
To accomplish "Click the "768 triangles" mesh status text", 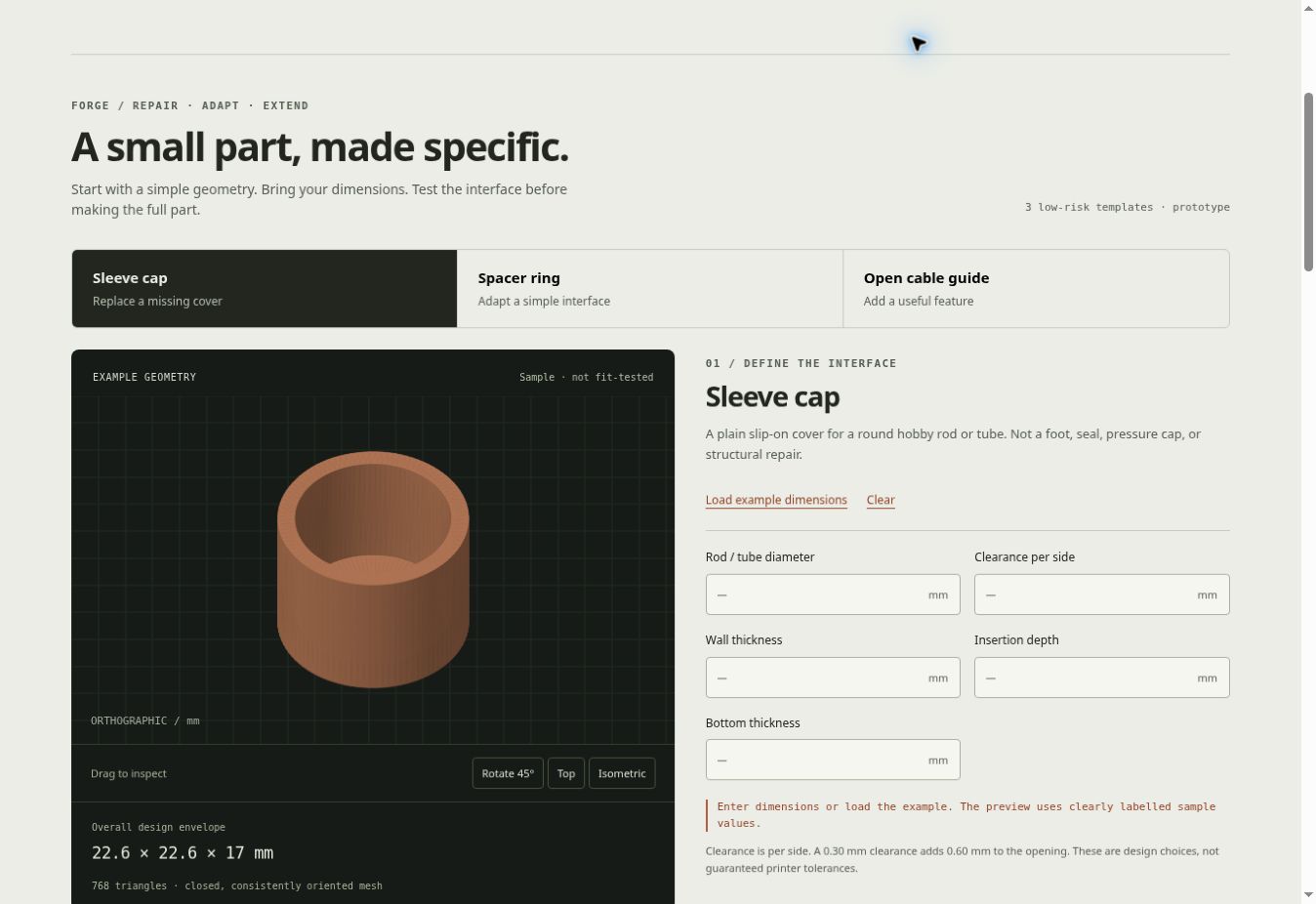I will [x=236, y=886].
